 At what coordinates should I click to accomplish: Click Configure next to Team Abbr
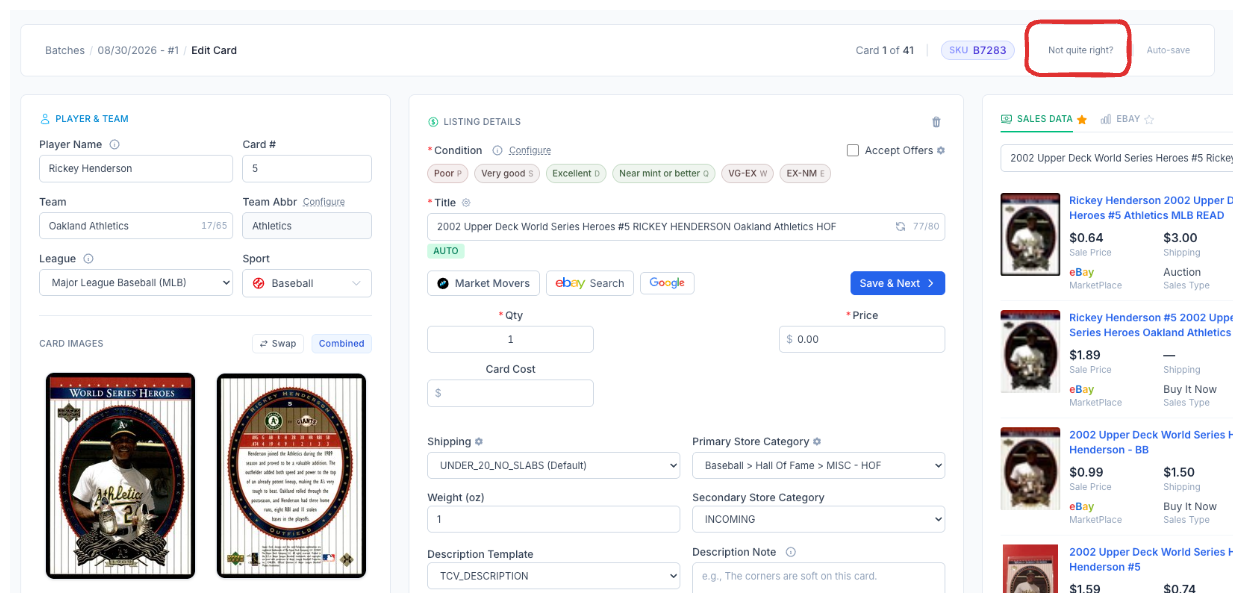(x=324, y=202)
